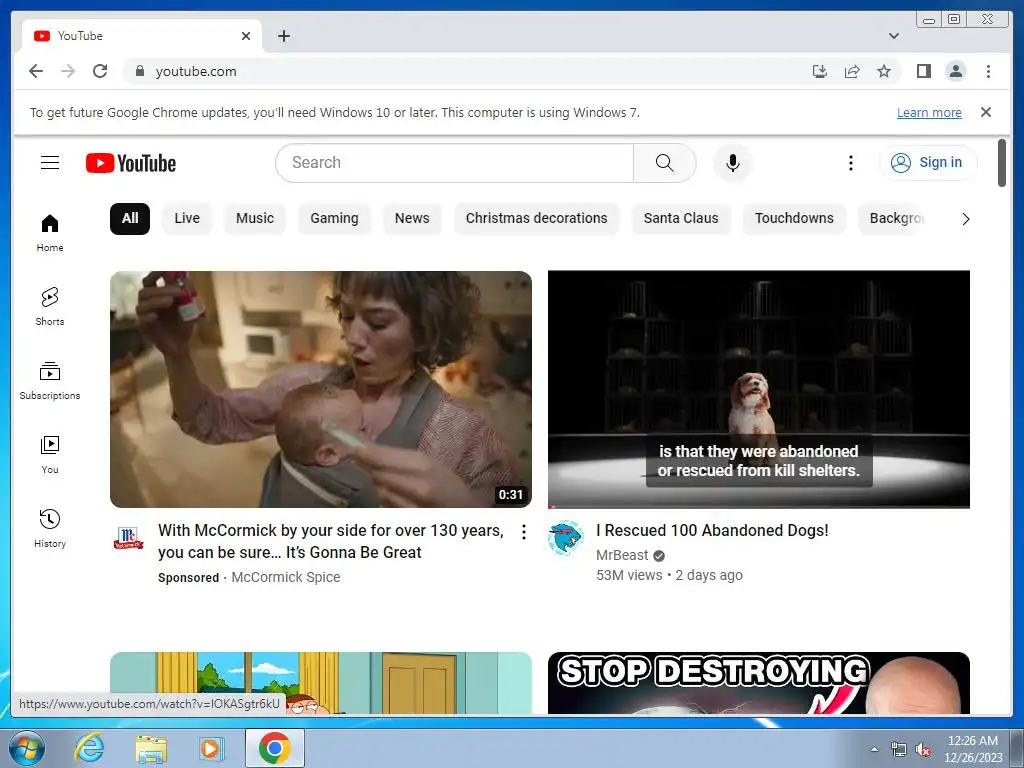This screenshot has height=768, width=1024.
Task: Click the muted volume tray icon
Action: click(x=923, y=750)
